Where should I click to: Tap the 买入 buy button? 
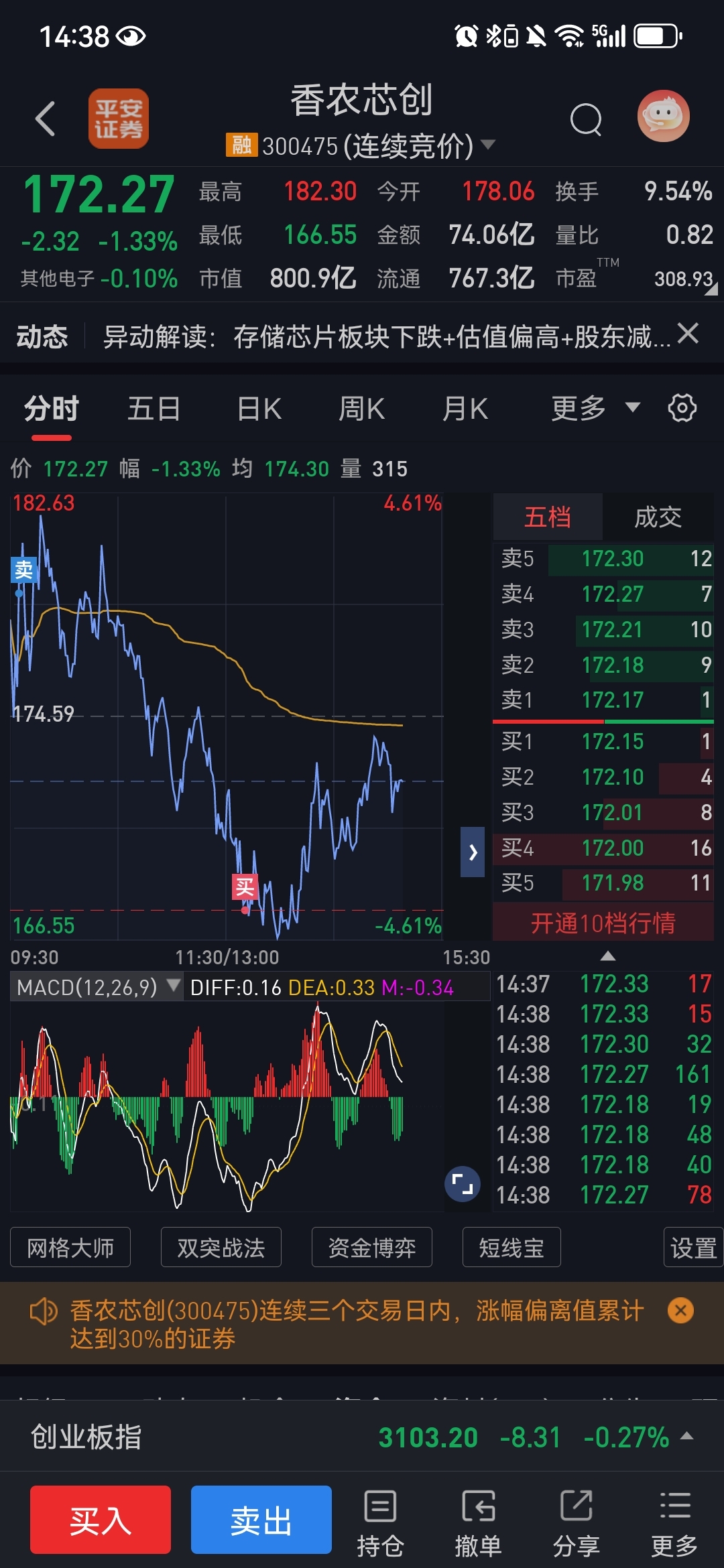click(101, 1520)
